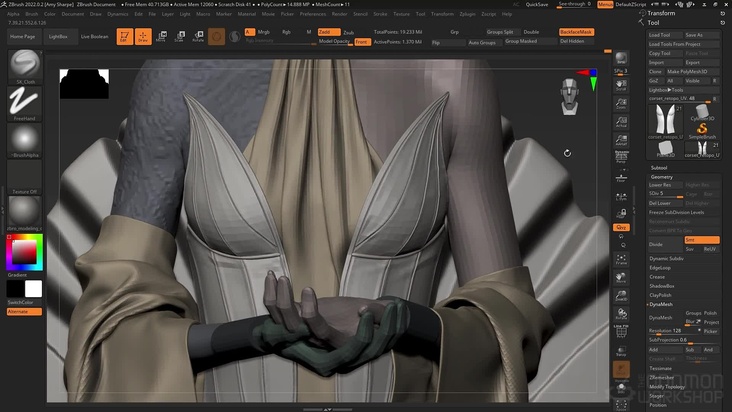Screen dimensions: 732x412
Task: Click the Make PolyMesh3D button
Action: pyautogui.click(x=692, y=71)
